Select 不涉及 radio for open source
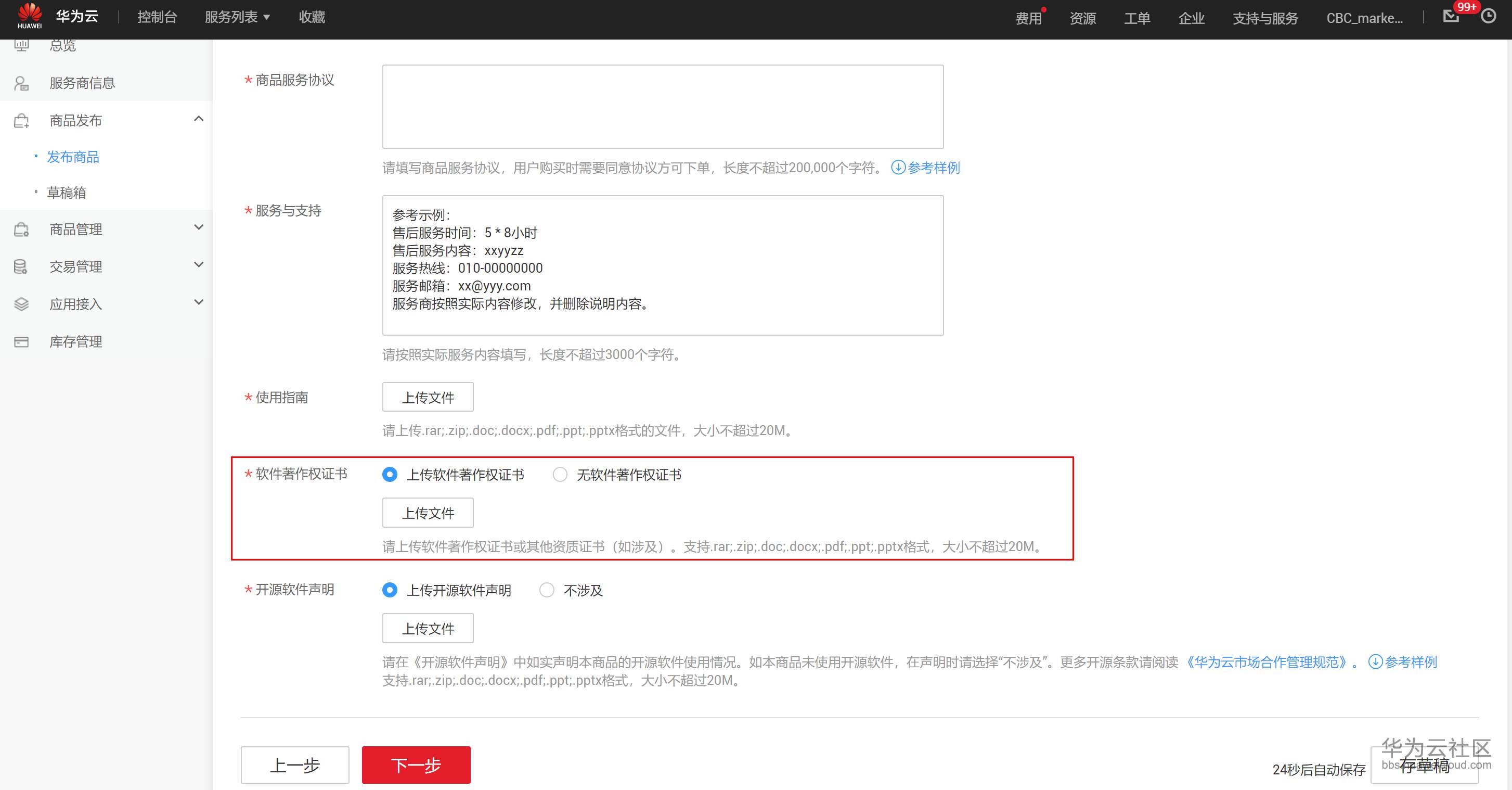Viewport: 1512px width, 790px height. (547, 590)
